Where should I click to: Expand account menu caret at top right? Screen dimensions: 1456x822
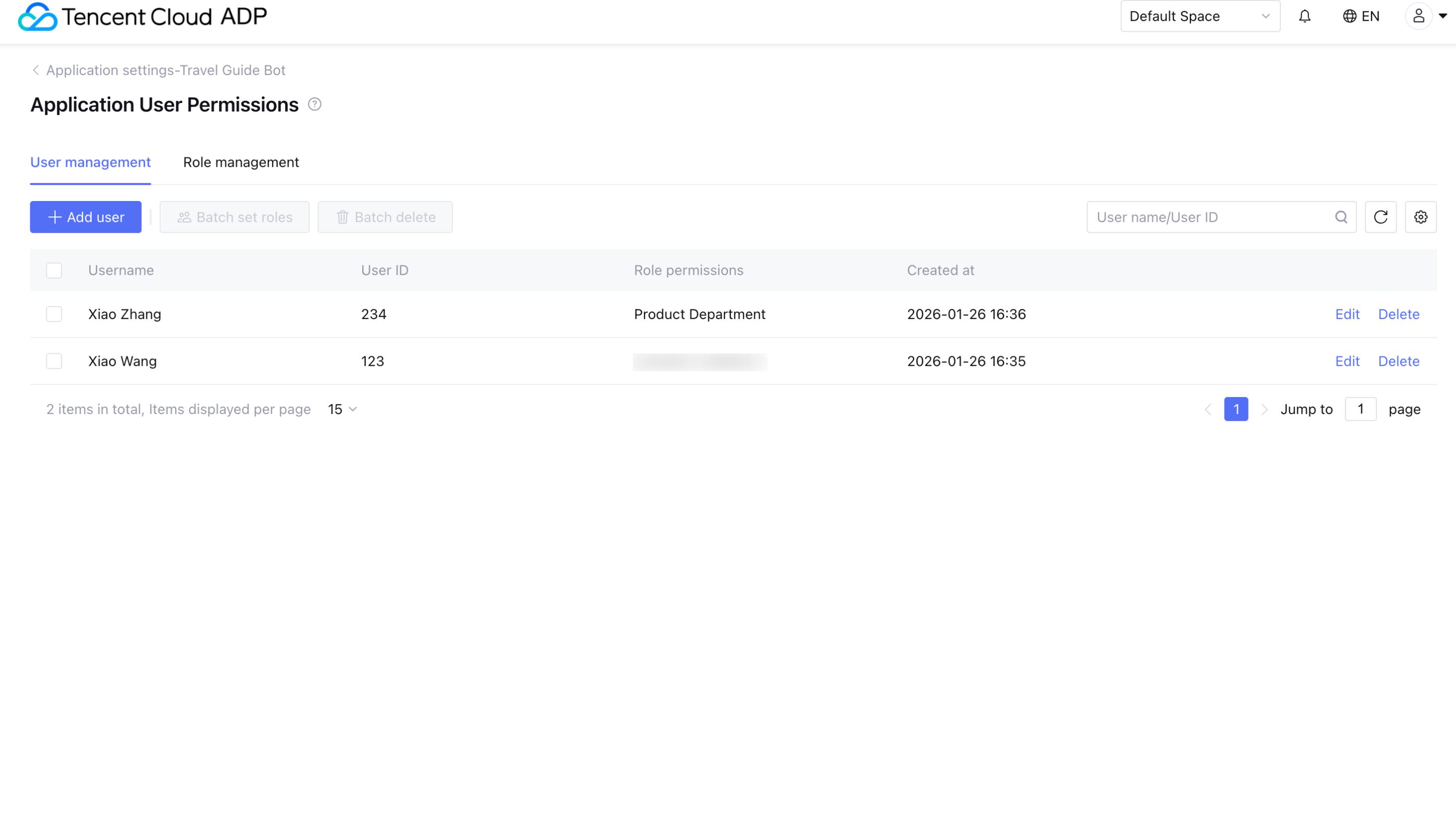(1443, 16)
